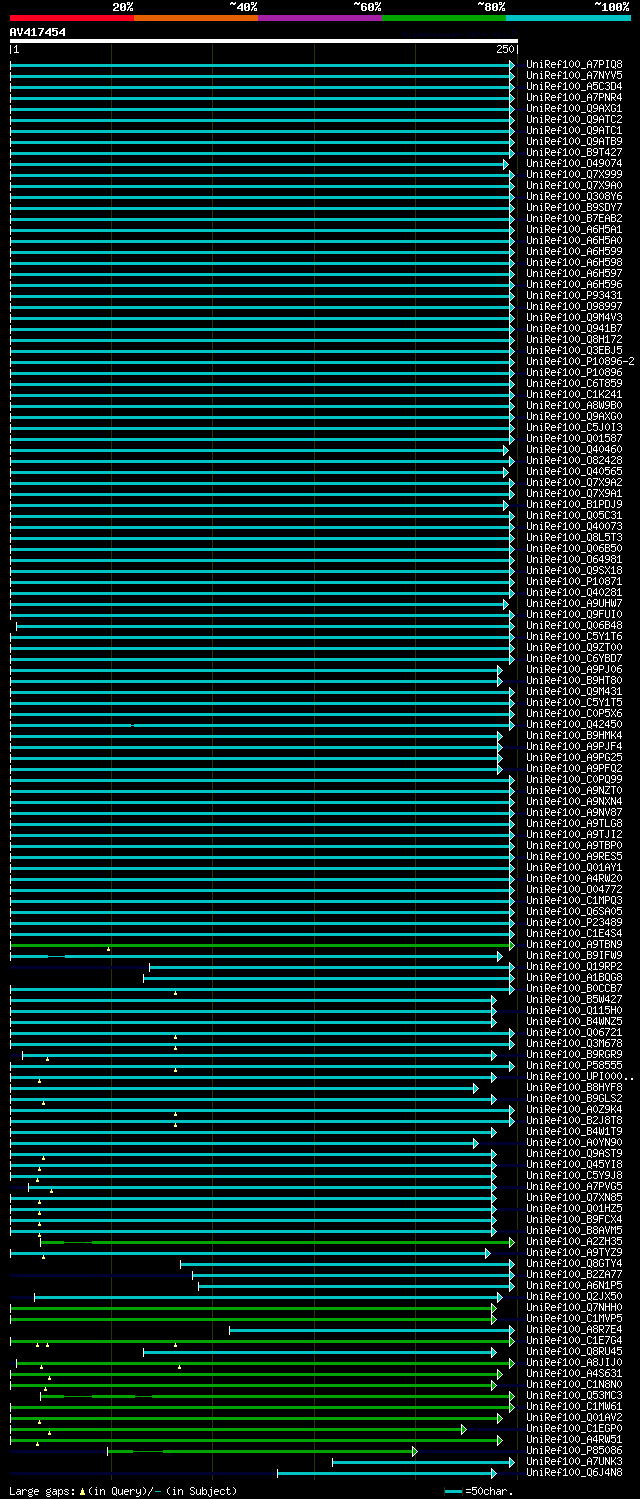
Task: Open the UniRef100_Q9AXG1 hit label
Action: click(x=574, y=108)
